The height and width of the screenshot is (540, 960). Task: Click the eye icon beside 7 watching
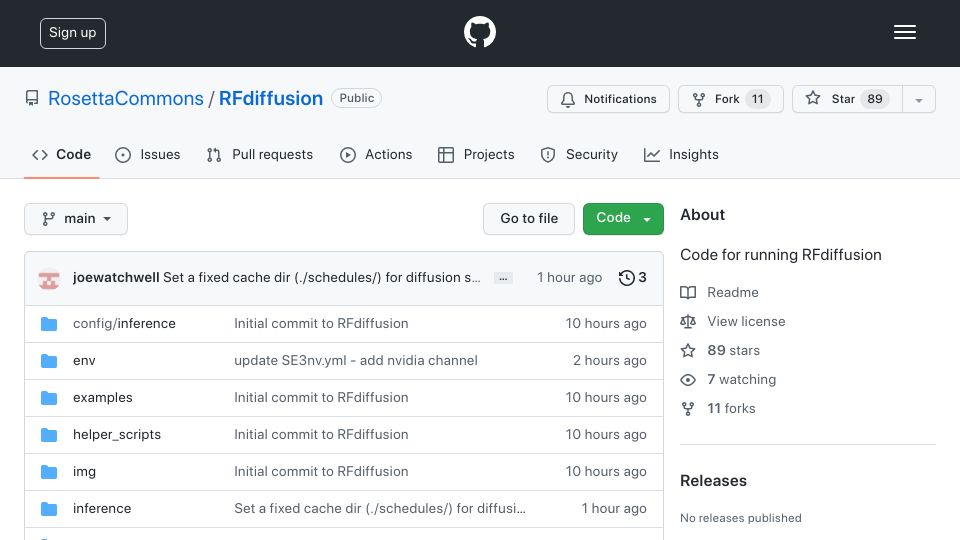click(x=688, y=380)
